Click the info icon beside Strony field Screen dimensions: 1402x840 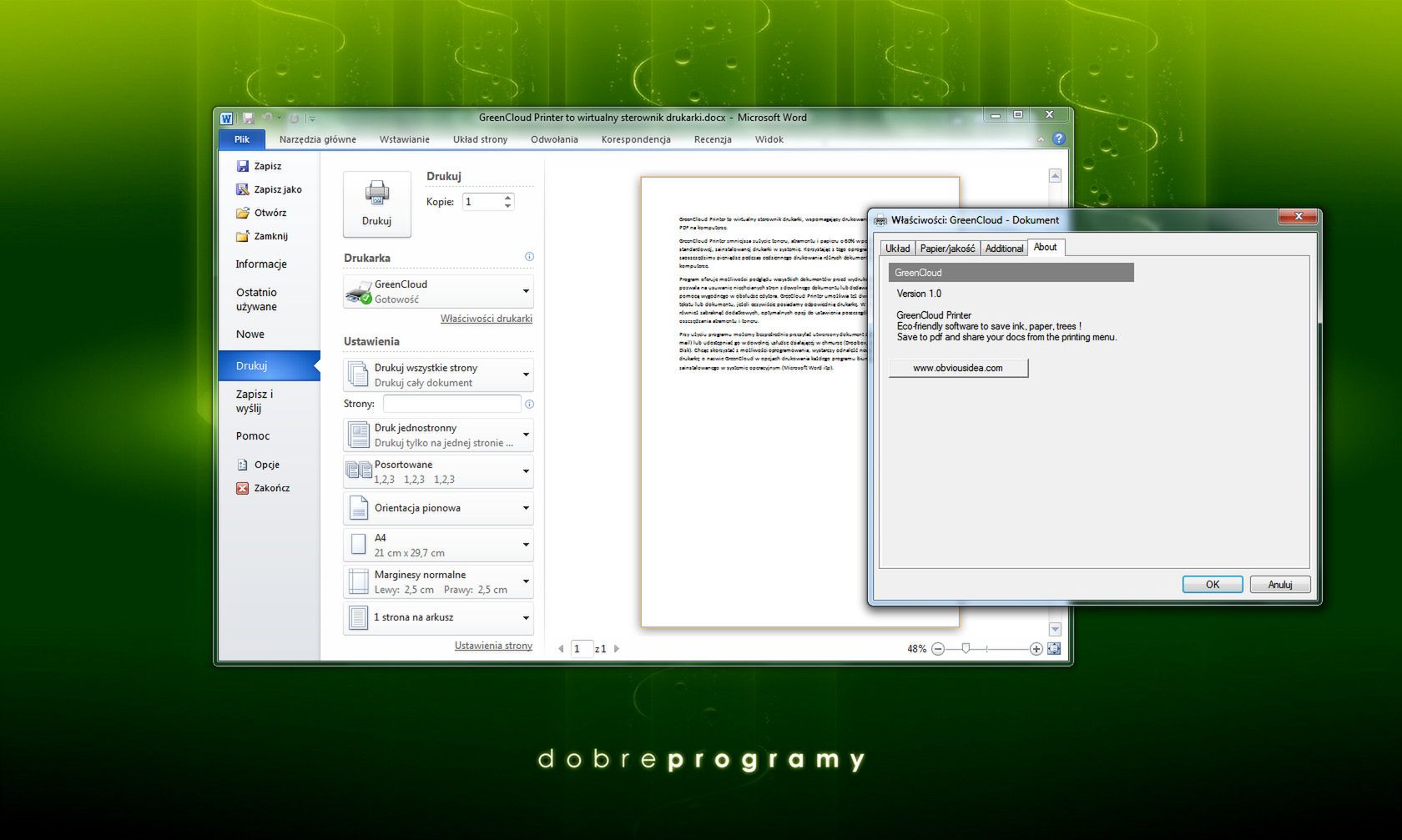pos(529,404)
